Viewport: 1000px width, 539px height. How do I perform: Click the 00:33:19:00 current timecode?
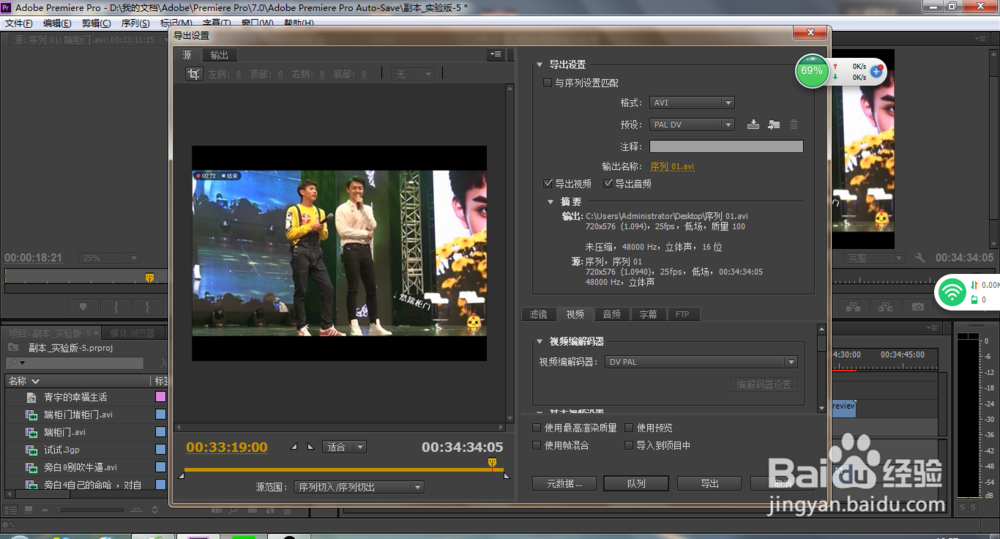tap(227, 447)
